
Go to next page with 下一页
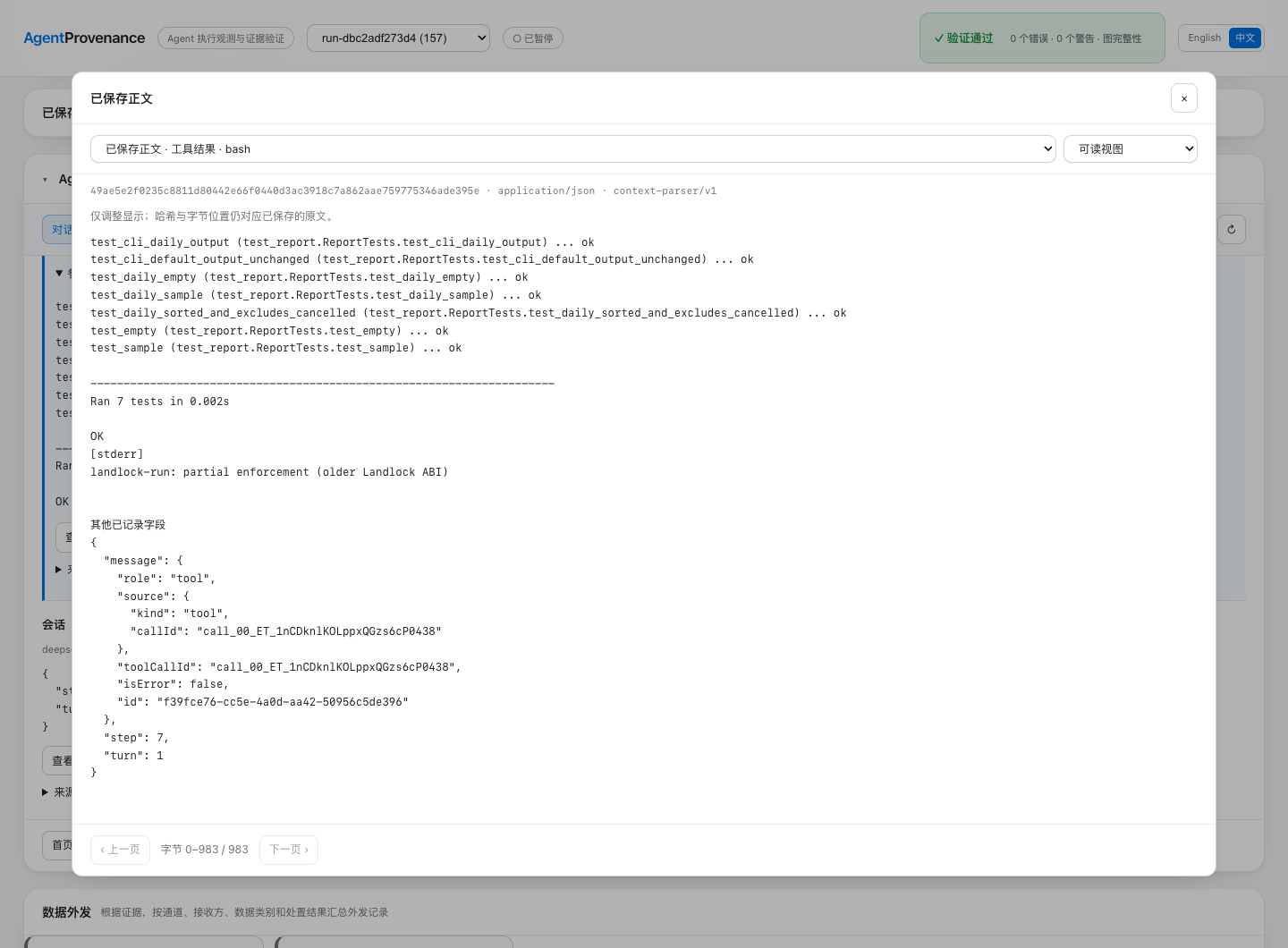point(289,850)
